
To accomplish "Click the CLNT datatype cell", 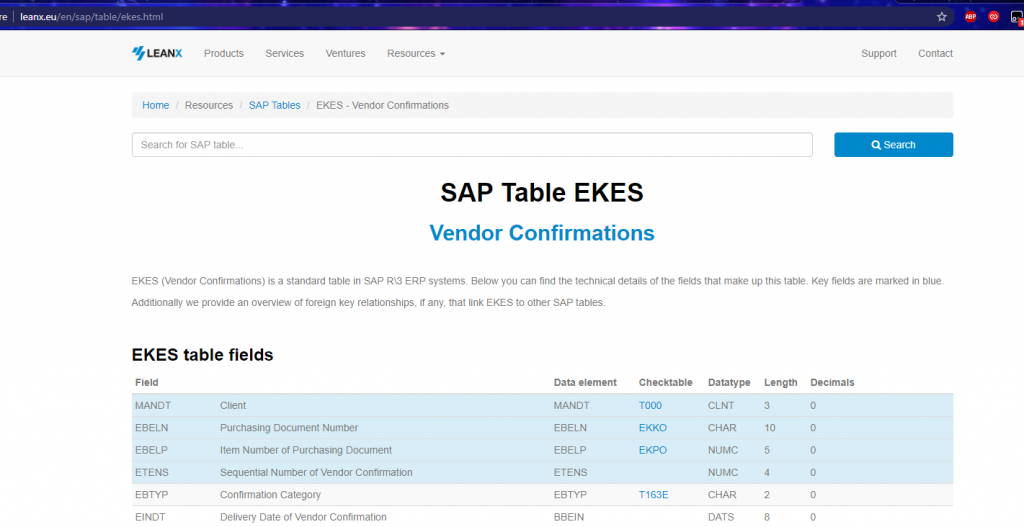I will 721,406.
